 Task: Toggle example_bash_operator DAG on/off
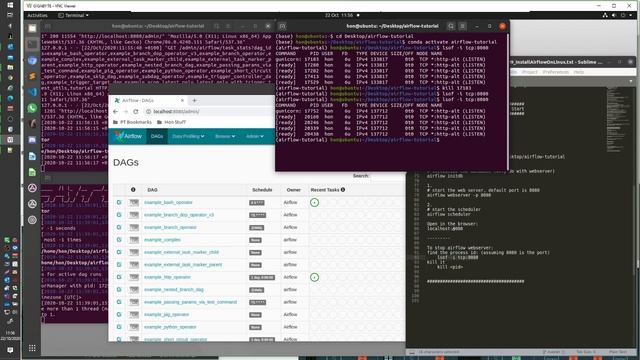[x=134, y=202]
